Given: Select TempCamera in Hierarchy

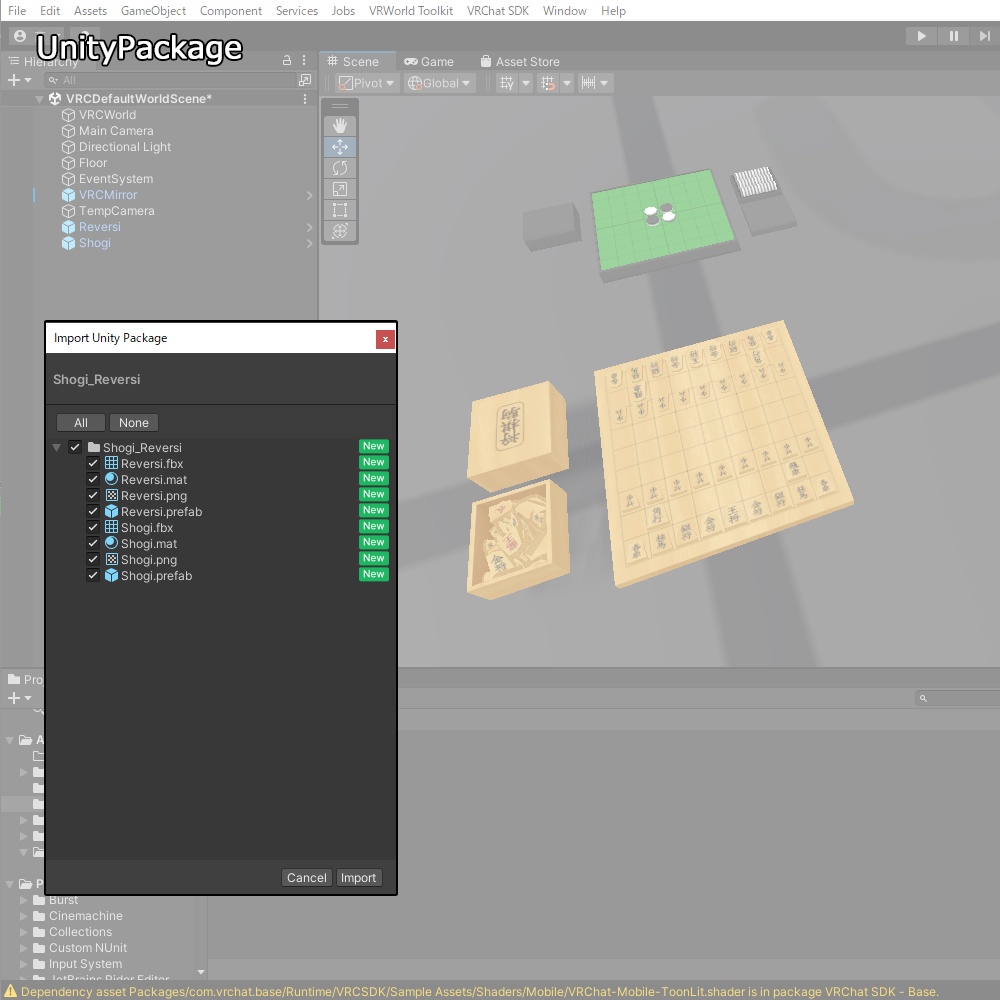Looking at the screenshot, I should point(117,211).
